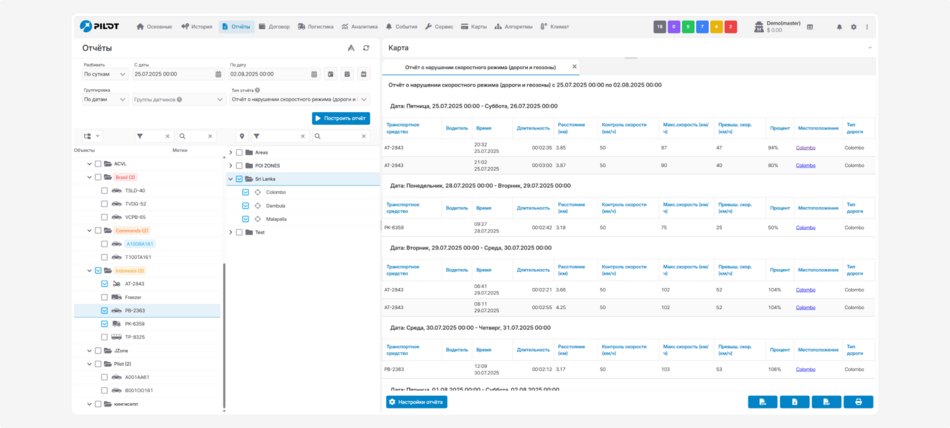Open notifications bell icon in top bar
The image size is (950, 428).
pos(839,27)
